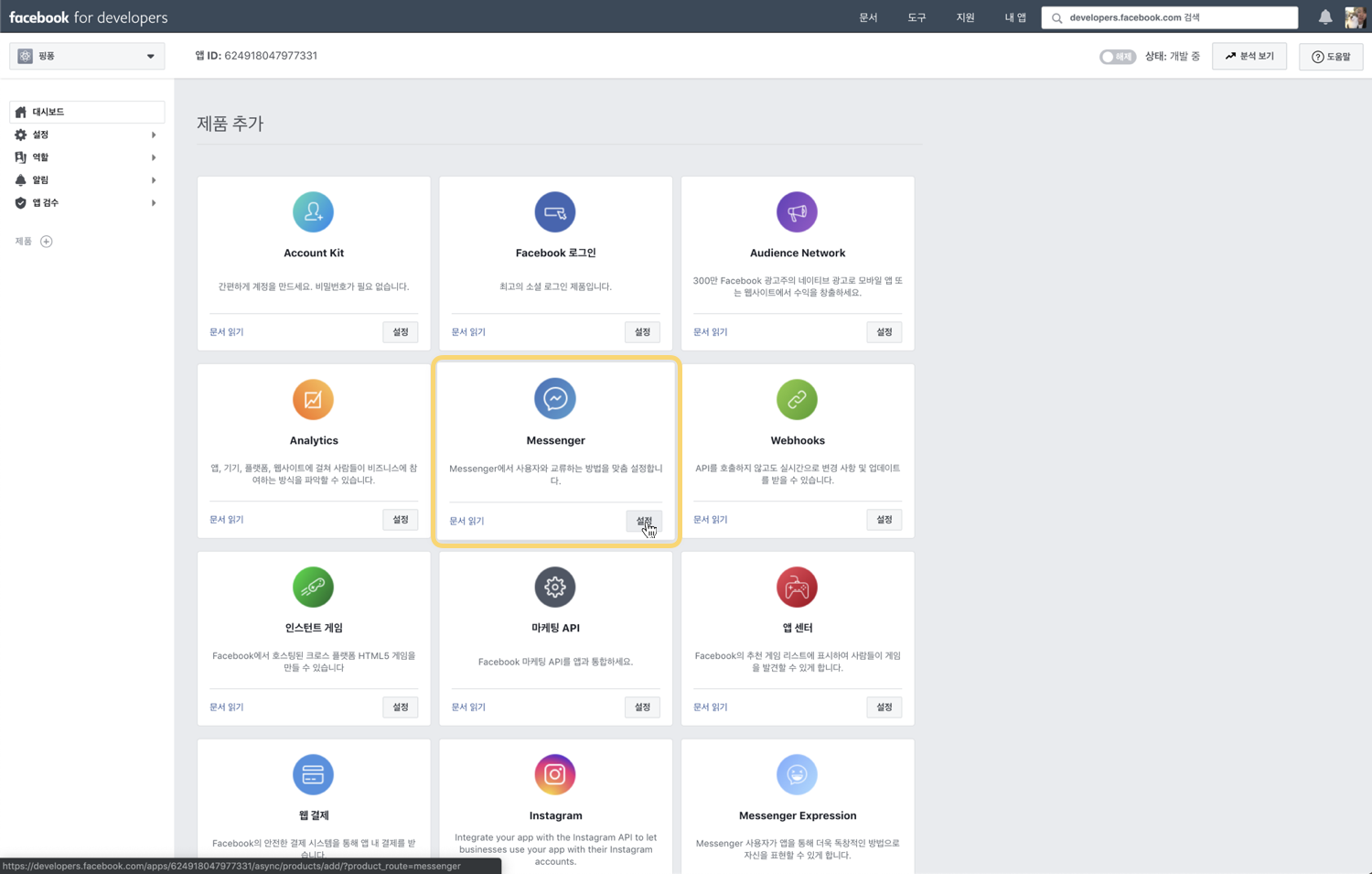
Task: Click the 설정 gear icon in sidebar
Action: coord(21,135)
